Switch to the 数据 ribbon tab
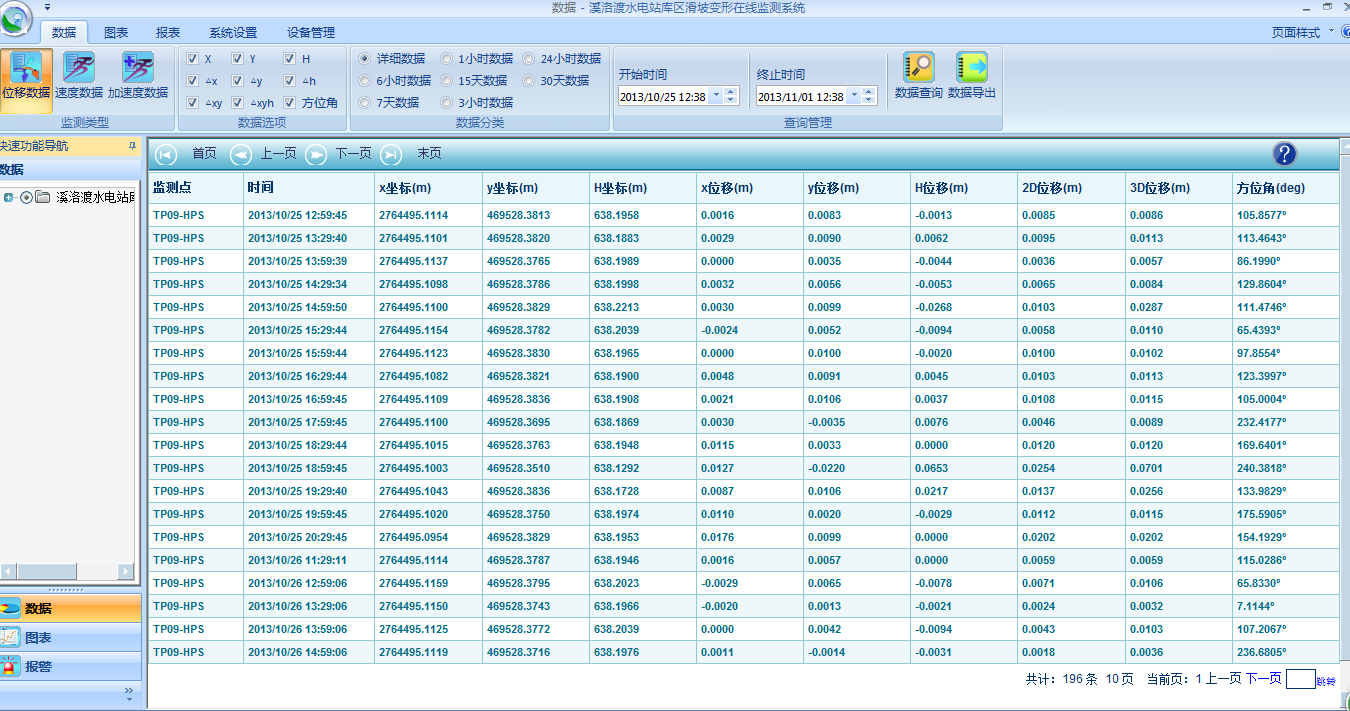 (x=64, y=33)
